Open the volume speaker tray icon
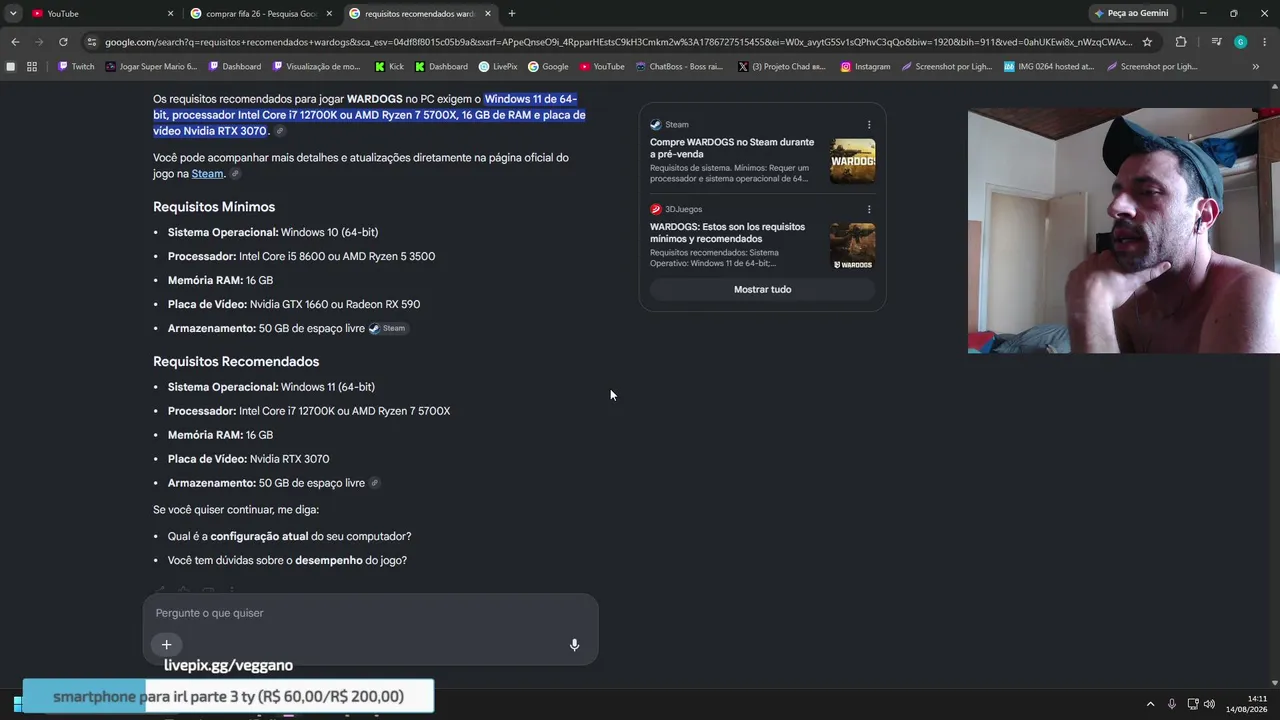Screen dimensions: 1280x720 click(x=1210, y=704)
